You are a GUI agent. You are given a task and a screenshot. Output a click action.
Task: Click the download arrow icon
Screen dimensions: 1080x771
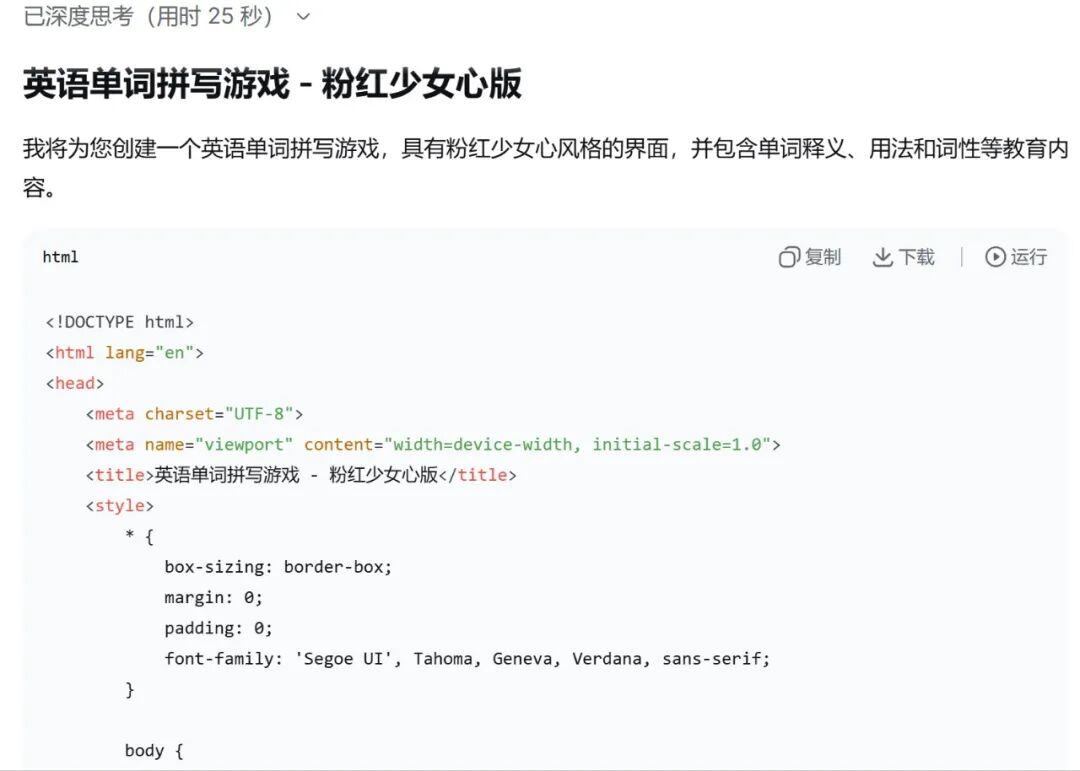(x=883, y=258)
